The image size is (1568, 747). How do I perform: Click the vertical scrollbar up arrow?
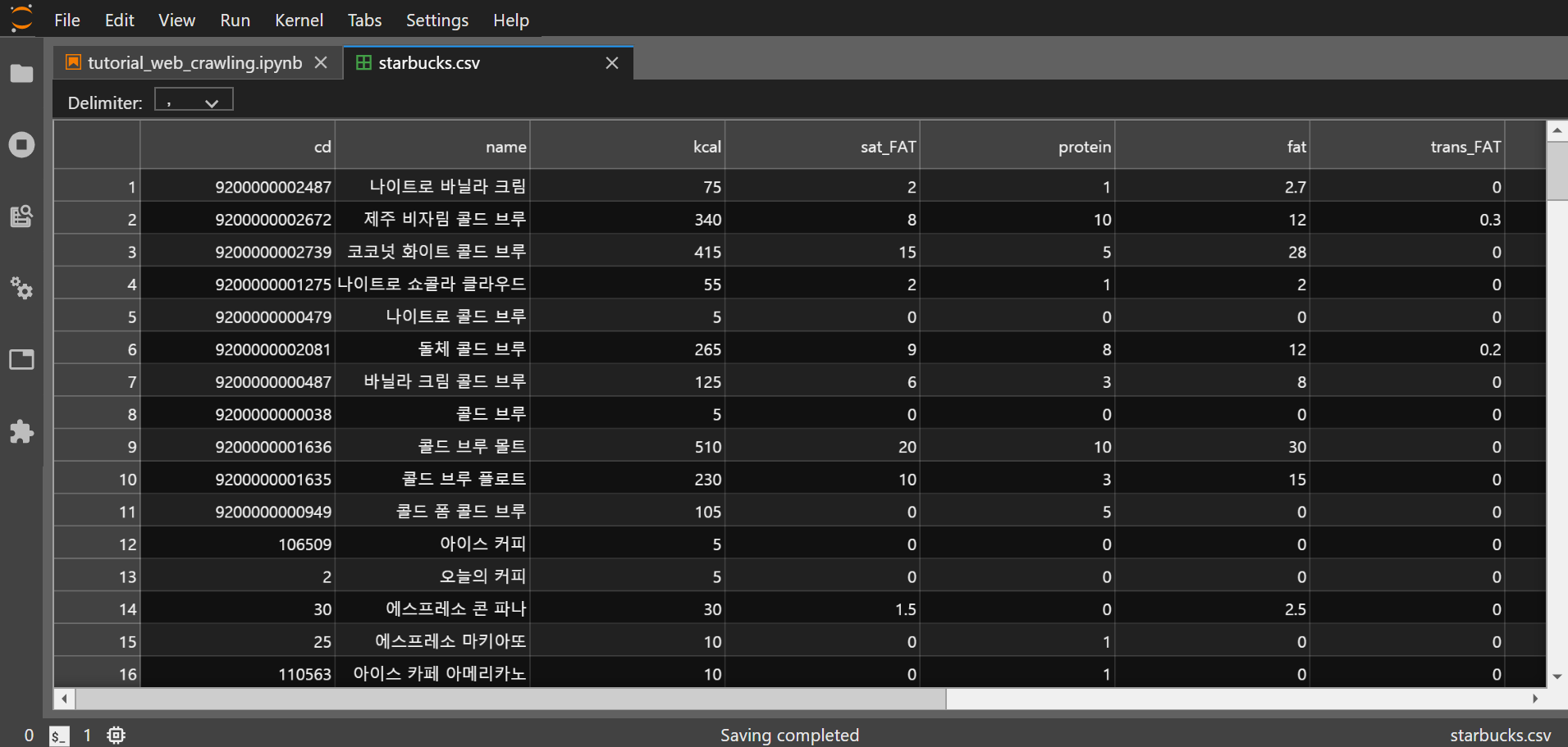click(1557, 131)
